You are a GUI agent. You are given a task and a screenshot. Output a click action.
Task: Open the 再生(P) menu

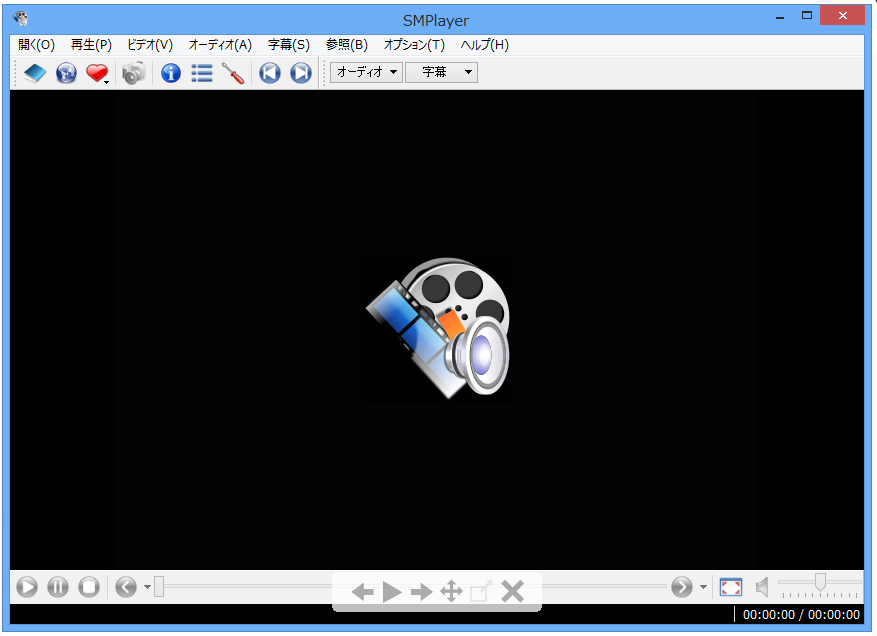pos(91,45)
